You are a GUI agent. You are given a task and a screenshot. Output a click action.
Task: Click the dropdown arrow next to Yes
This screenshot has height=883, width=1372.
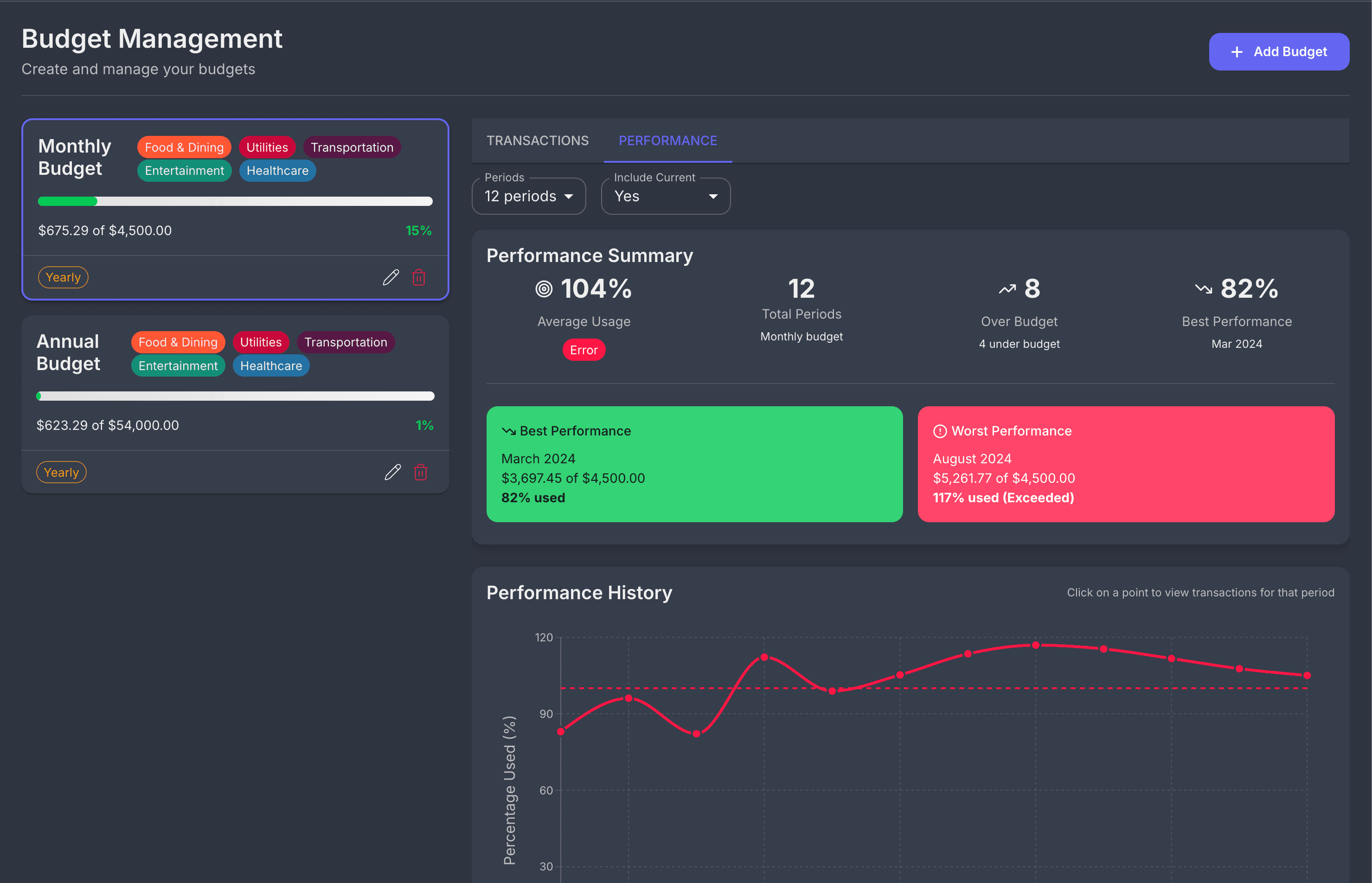(x=712, y=197)
